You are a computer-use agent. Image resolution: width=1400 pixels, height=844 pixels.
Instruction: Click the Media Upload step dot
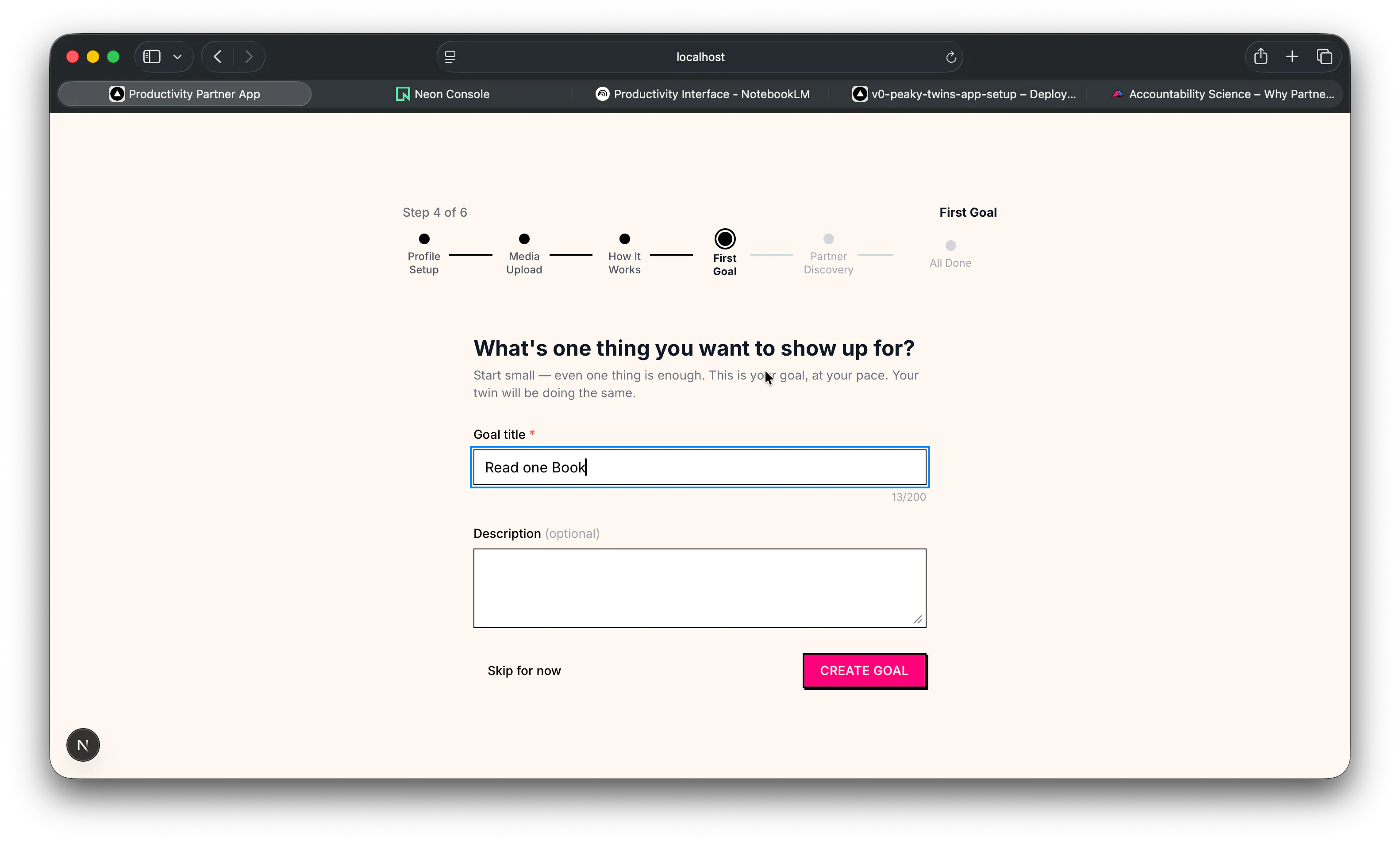[x=524, y=238]
